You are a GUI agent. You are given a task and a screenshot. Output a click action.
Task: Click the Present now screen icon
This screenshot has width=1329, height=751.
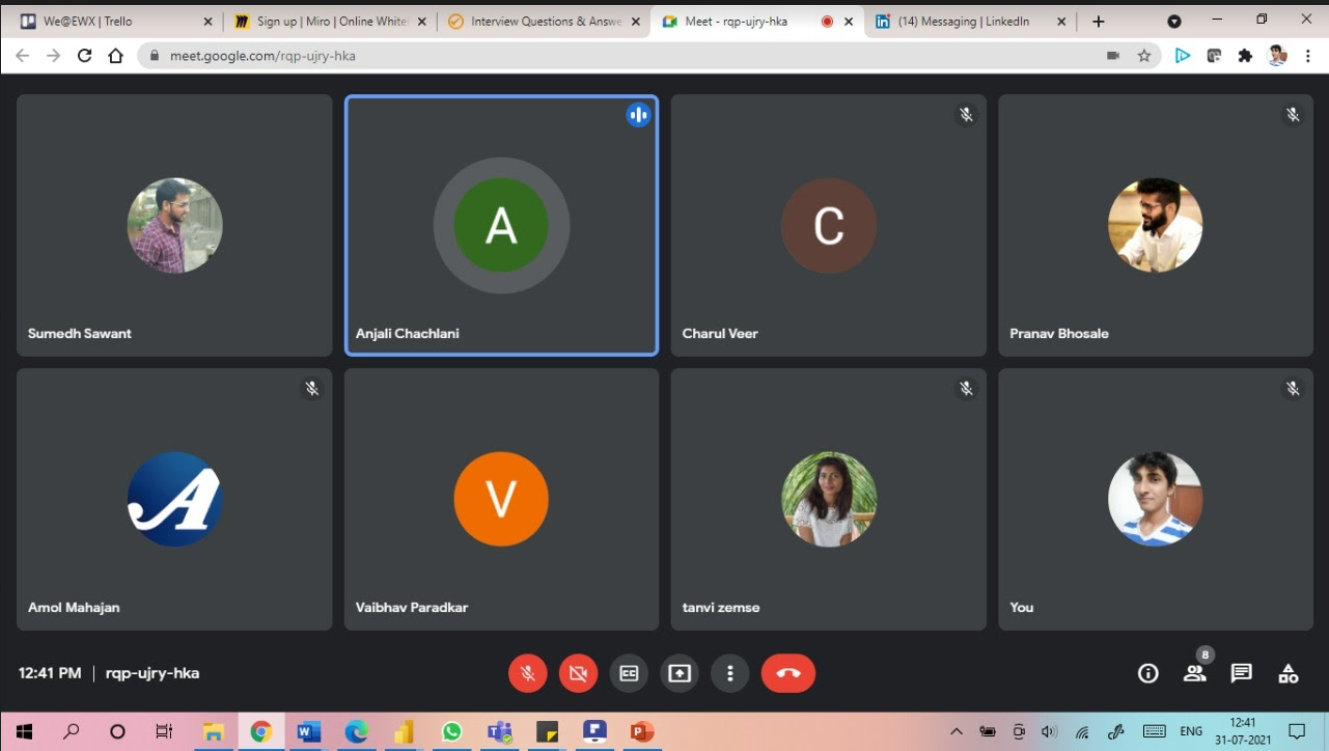(x=679, y=673)
